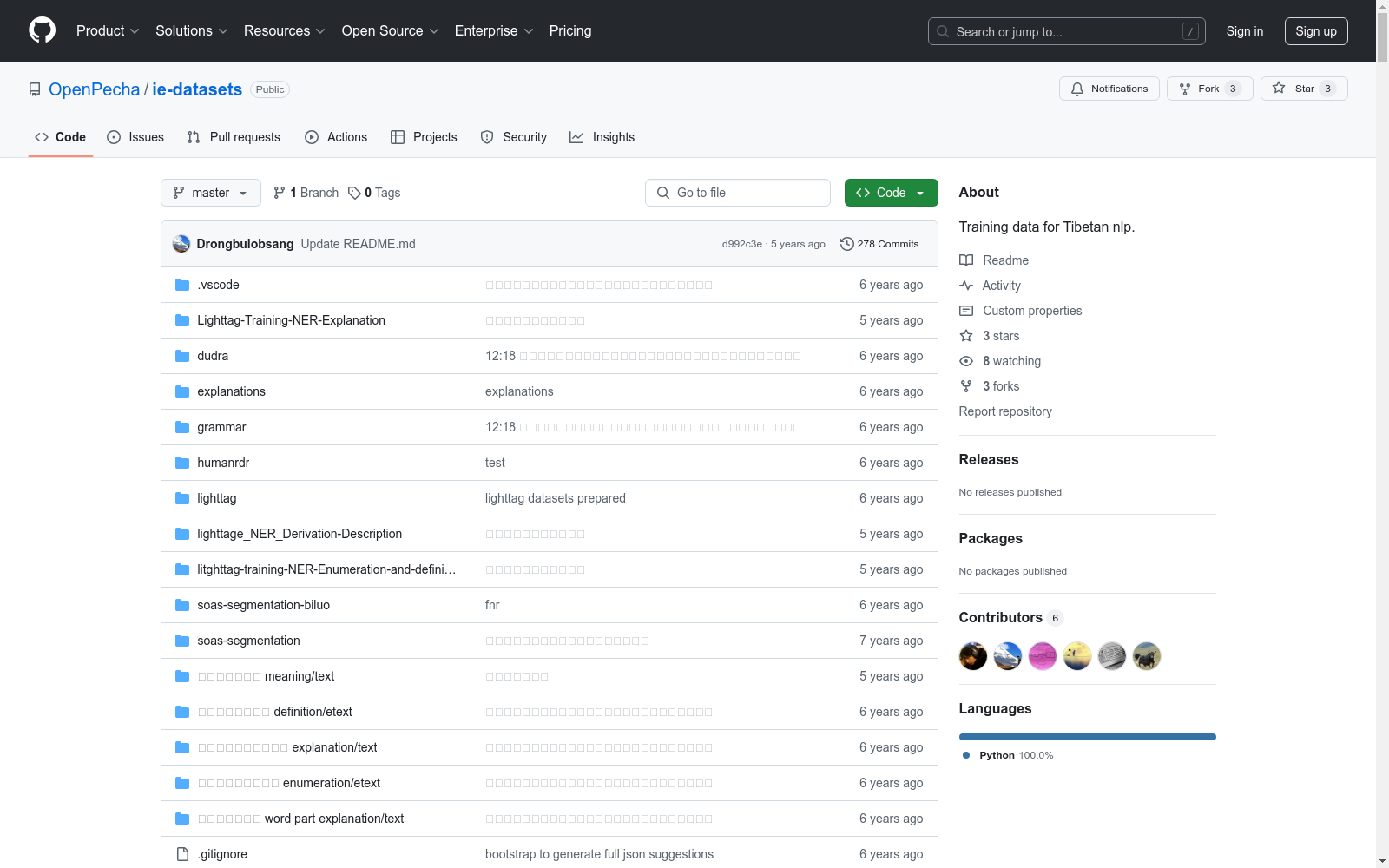This screenshot has width=1389, height=868.
Task: Click the Go to file input
Action: click(738, 193)
